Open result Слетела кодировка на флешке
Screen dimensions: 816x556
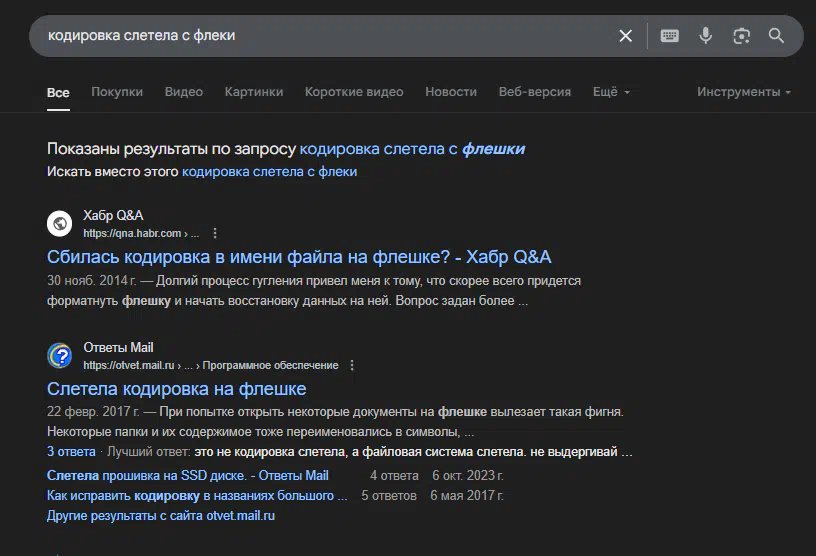coord(176,389)
